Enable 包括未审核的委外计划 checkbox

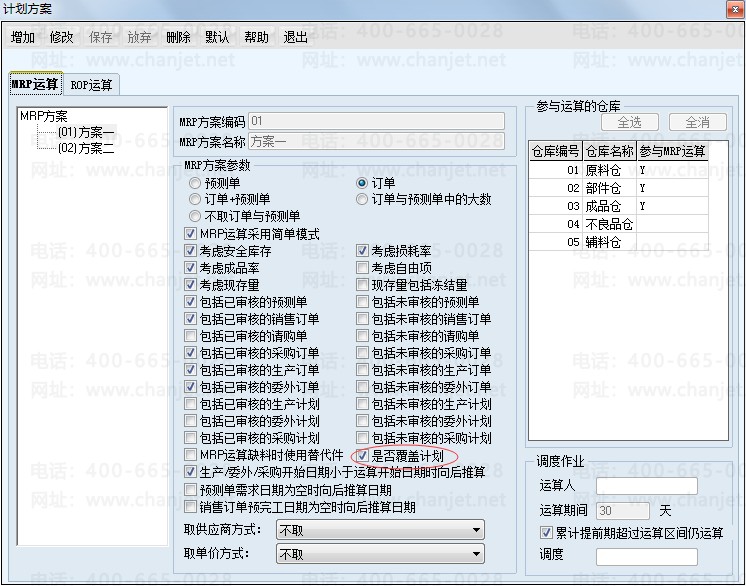click(362, 421)
